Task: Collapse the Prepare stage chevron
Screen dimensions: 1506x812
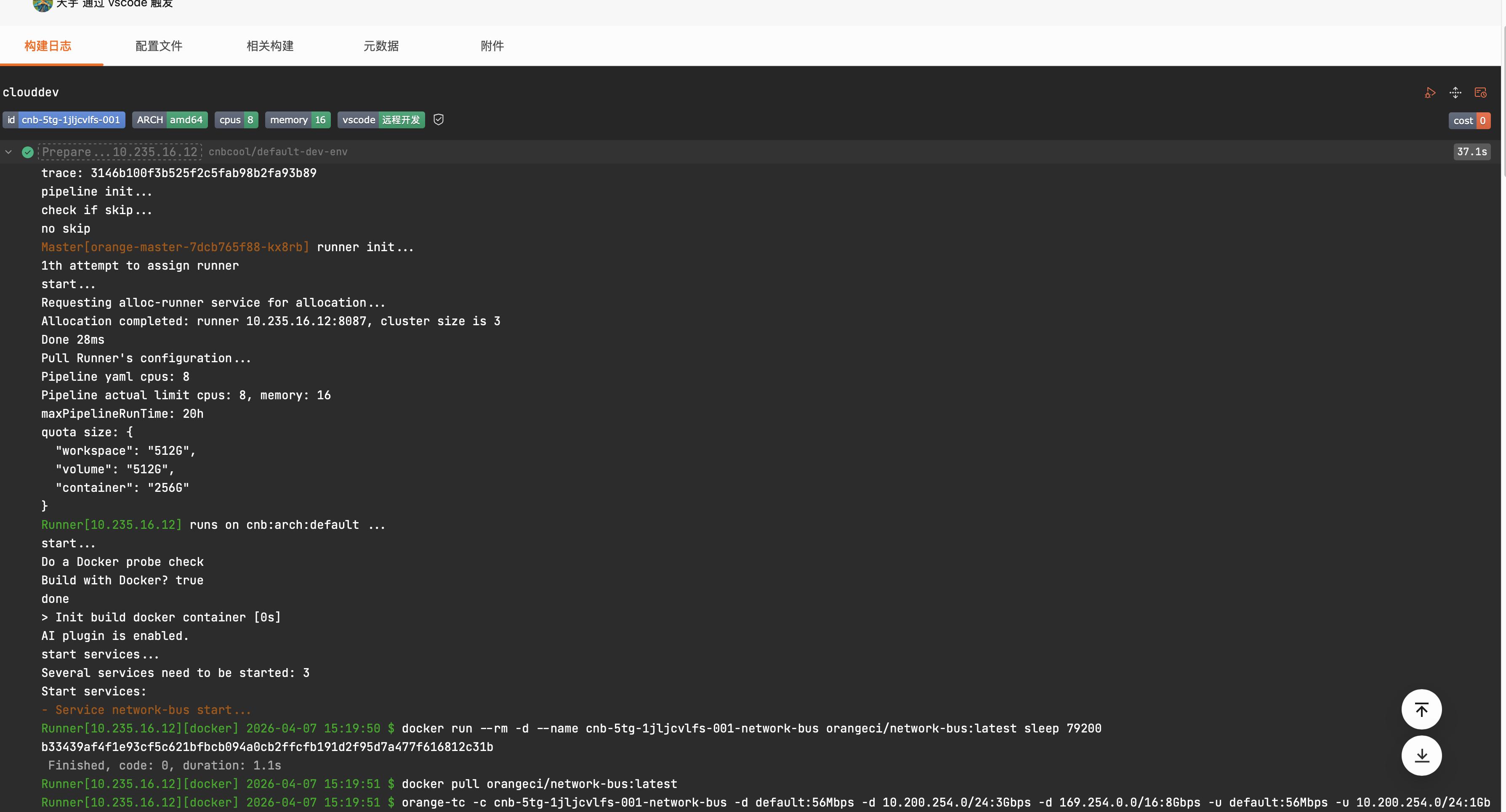Action: coord(9,152)
